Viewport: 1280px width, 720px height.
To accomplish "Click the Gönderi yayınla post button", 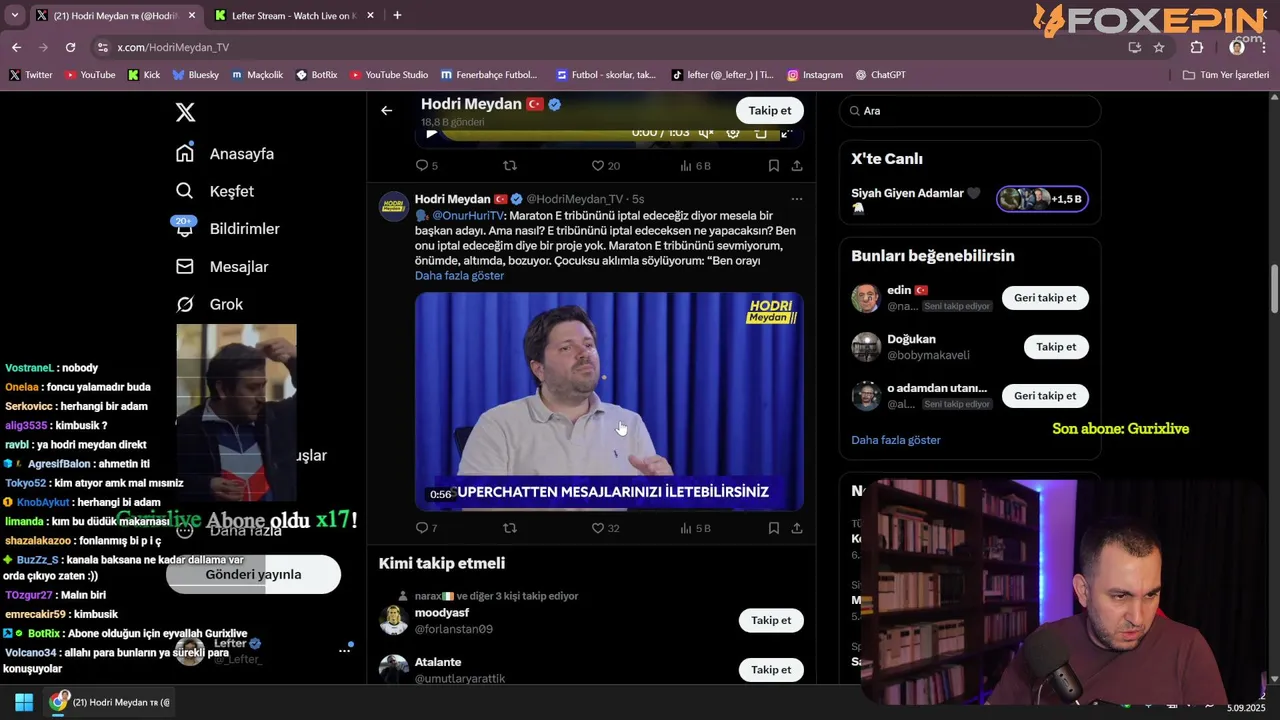I will (253, 574).
